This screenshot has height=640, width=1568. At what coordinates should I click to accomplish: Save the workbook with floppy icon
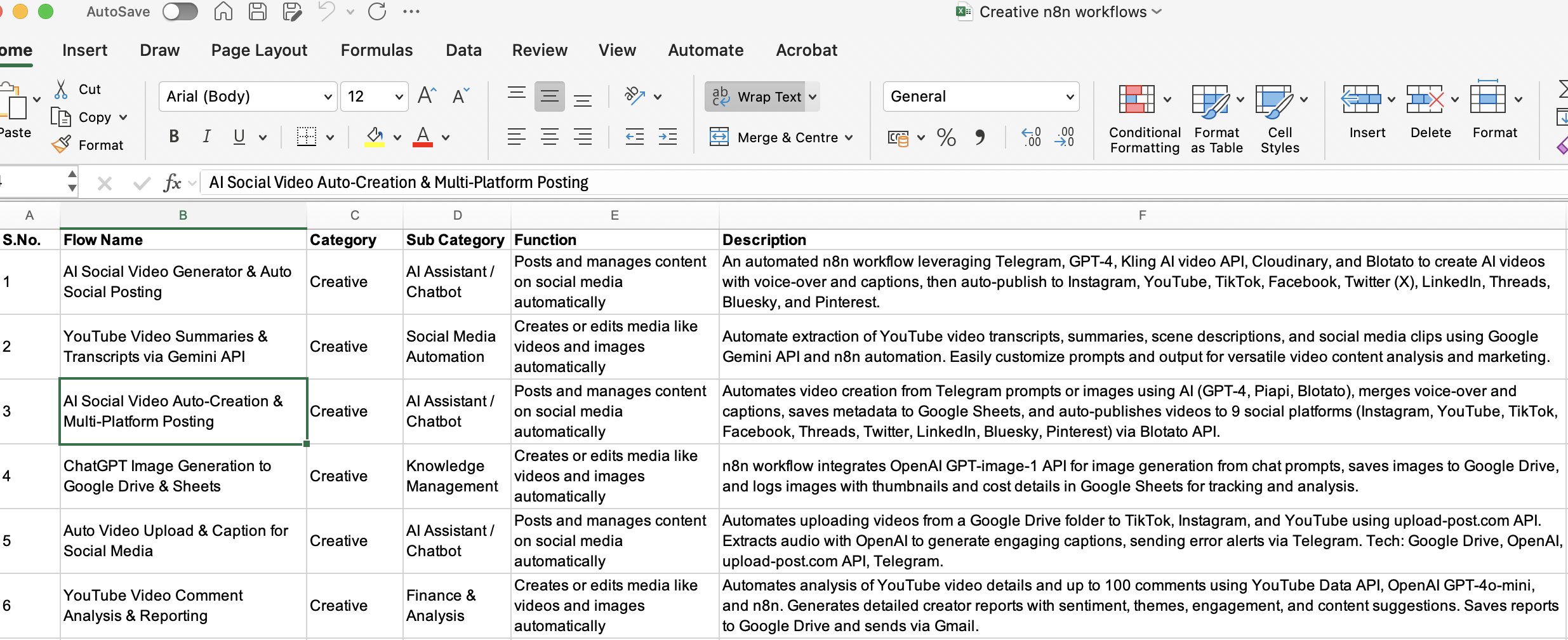(x=257, y=11)
